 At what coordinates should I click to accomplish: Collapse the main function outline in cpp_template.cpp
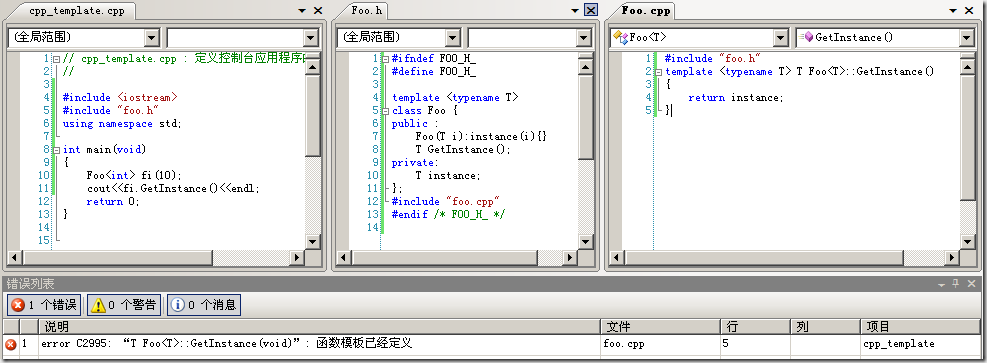point(56,150)
